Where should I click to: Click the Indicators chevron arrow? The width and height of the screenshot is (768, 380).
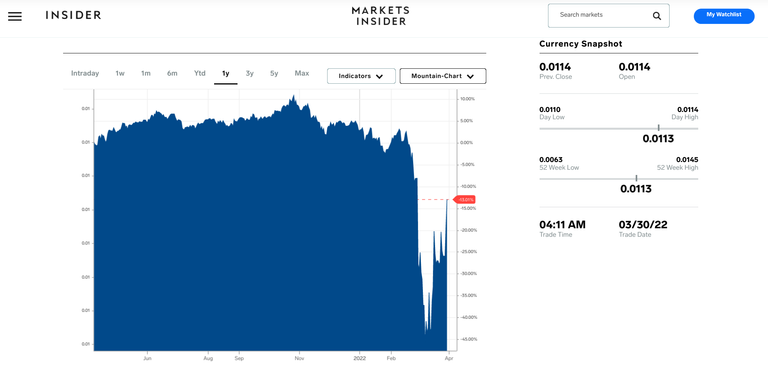(x=379, y=76)
